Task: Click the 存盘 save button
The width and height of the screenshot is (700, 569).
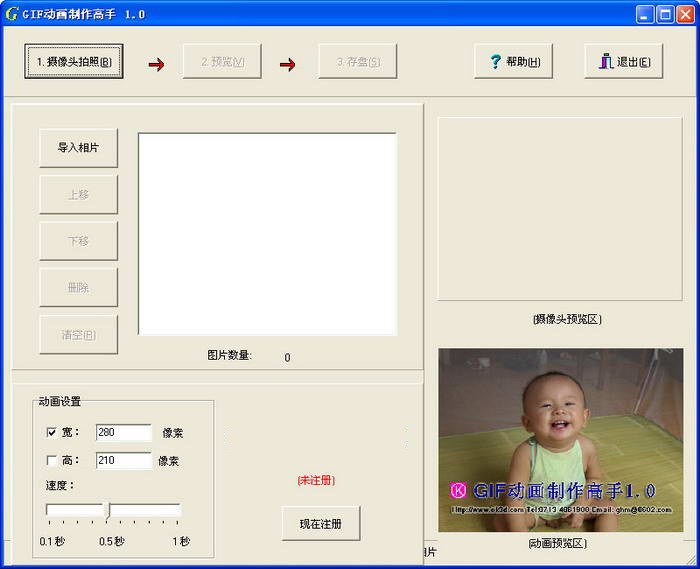Action: click(x=358, y=61)
